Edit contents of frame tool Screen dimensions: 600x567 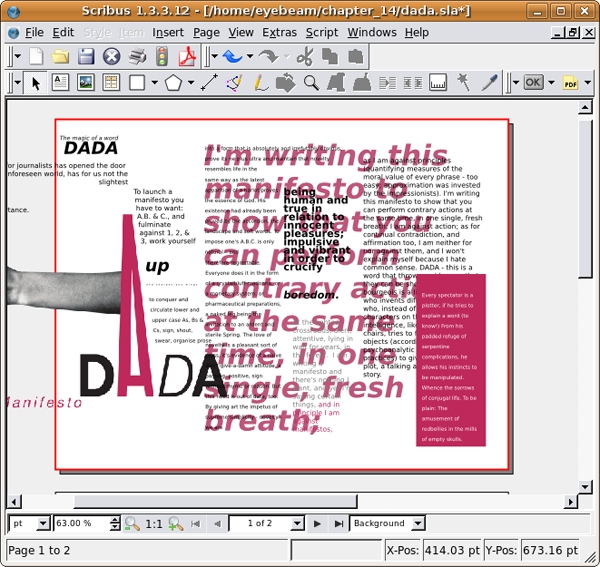[x=336, y=83]
